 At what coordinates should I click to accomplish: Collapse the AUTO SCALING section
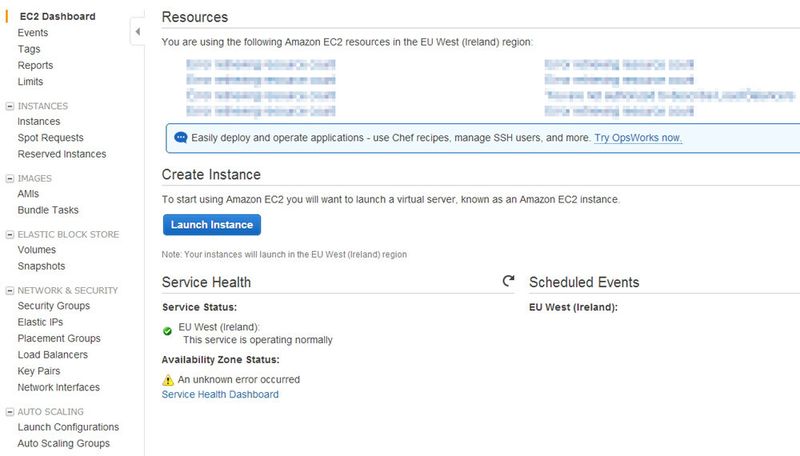click(x=10, y=412)
